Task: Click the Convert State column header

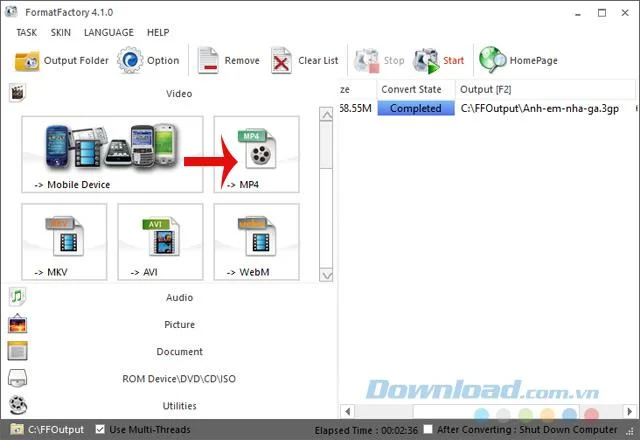Action: [x=416, y=89]
